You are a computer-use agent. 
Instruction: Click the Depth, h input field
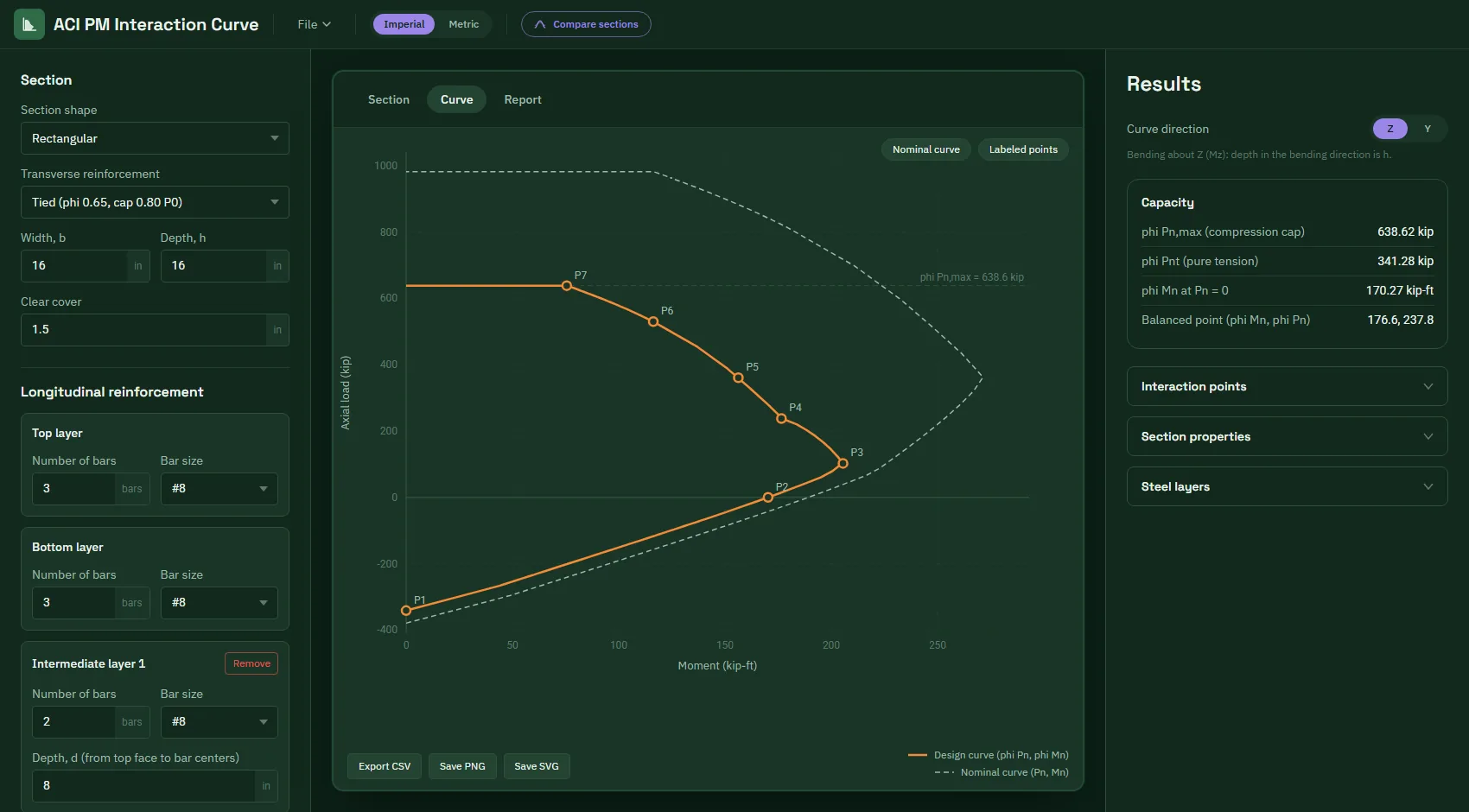[x=213, y=266]
